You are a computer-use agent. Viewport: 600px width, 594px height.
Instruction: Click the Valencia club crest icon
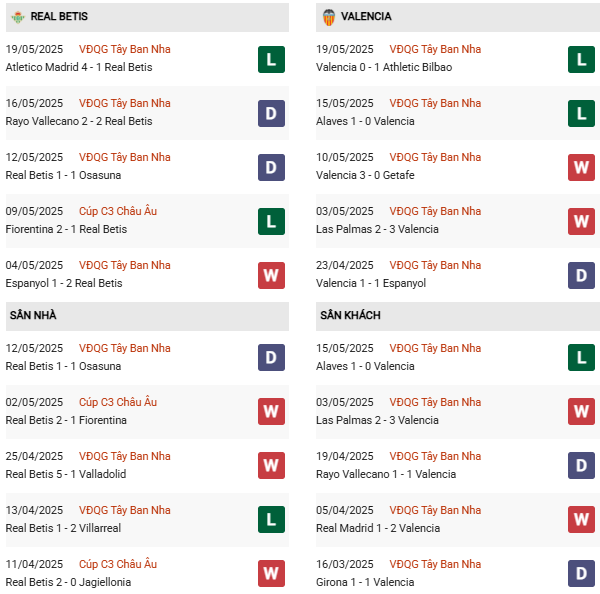328,17
